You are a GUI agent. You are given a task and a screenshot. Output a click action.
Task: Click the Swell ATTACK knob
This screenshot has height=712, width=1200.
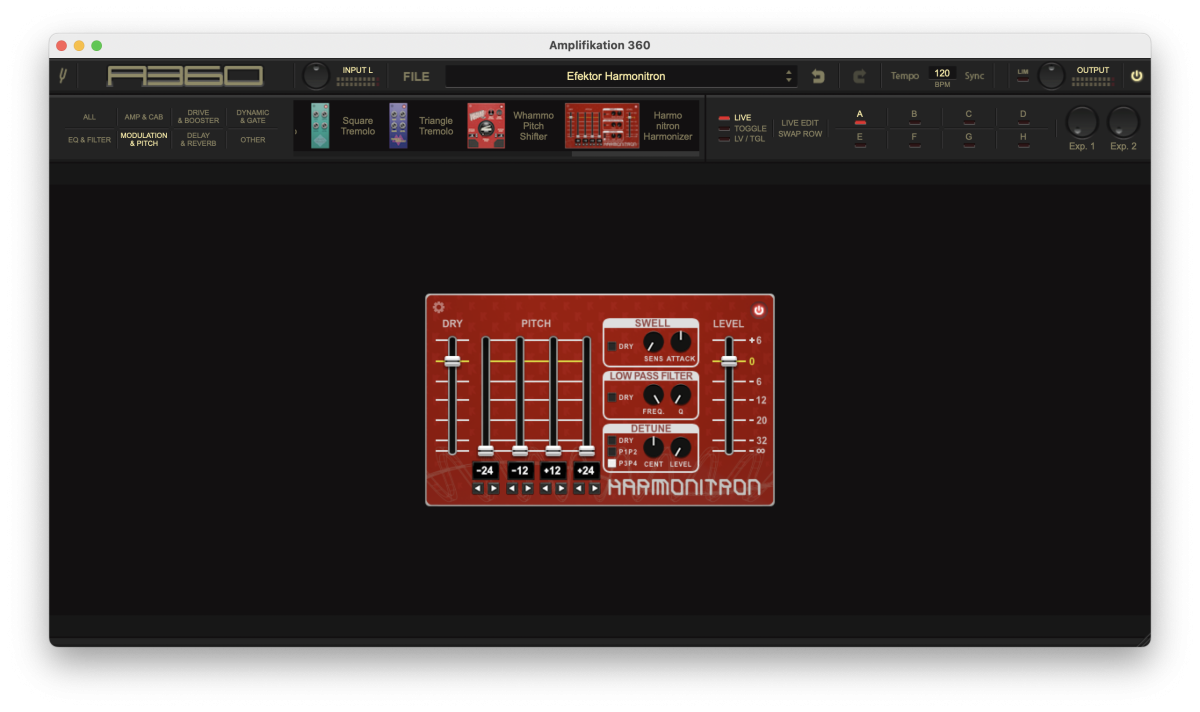681,342
